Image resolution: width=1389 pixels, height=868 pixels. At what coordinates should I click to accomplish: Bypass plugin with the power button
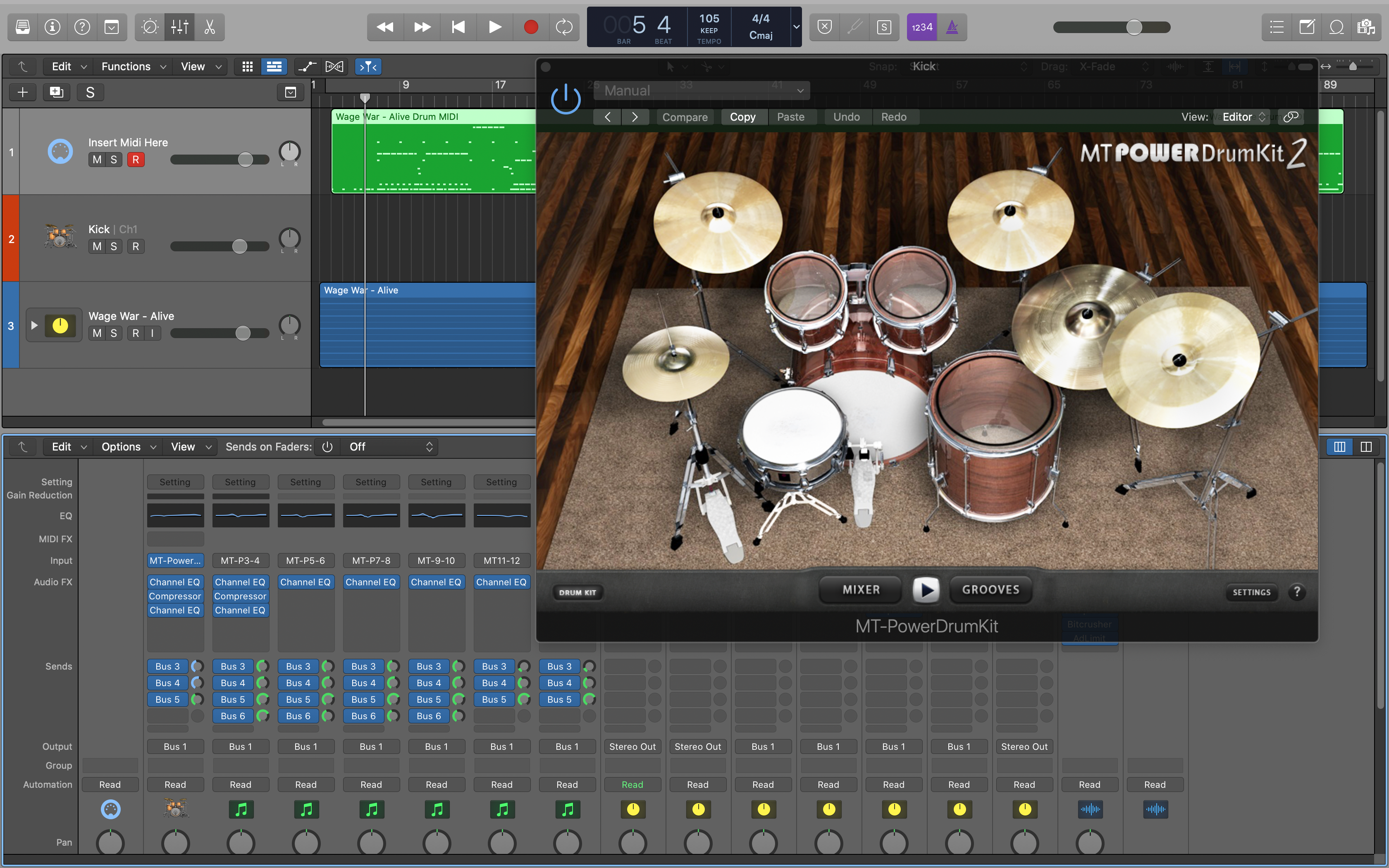point(566,99)
